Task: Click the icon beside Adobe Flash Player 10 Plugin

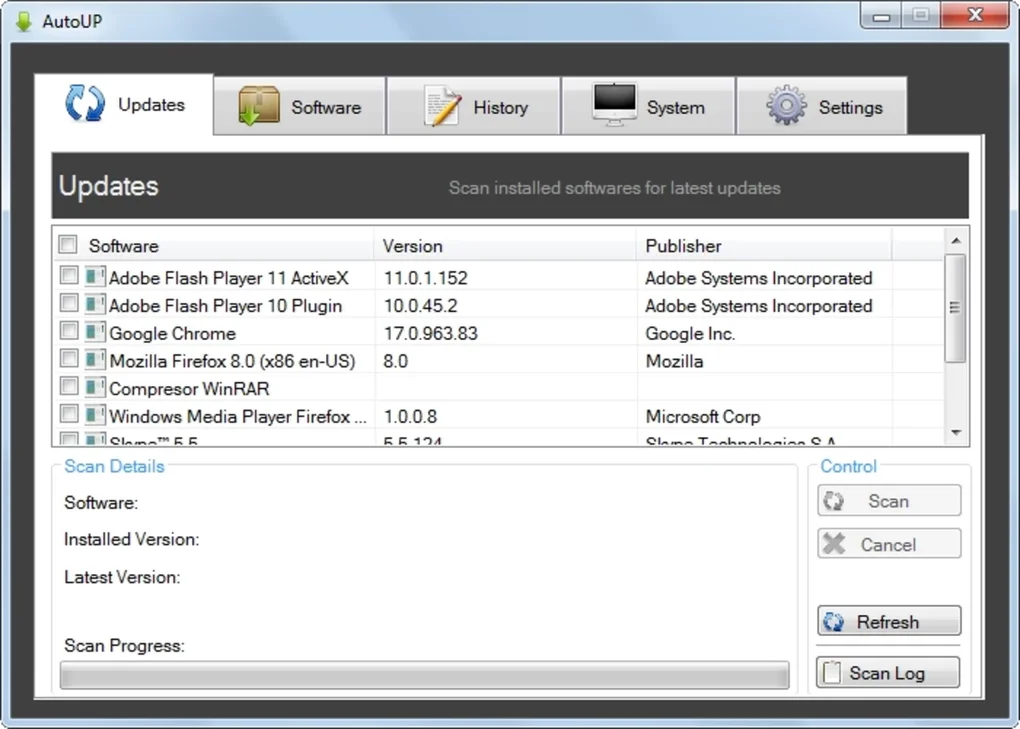Action: click(x=94, y=305)
